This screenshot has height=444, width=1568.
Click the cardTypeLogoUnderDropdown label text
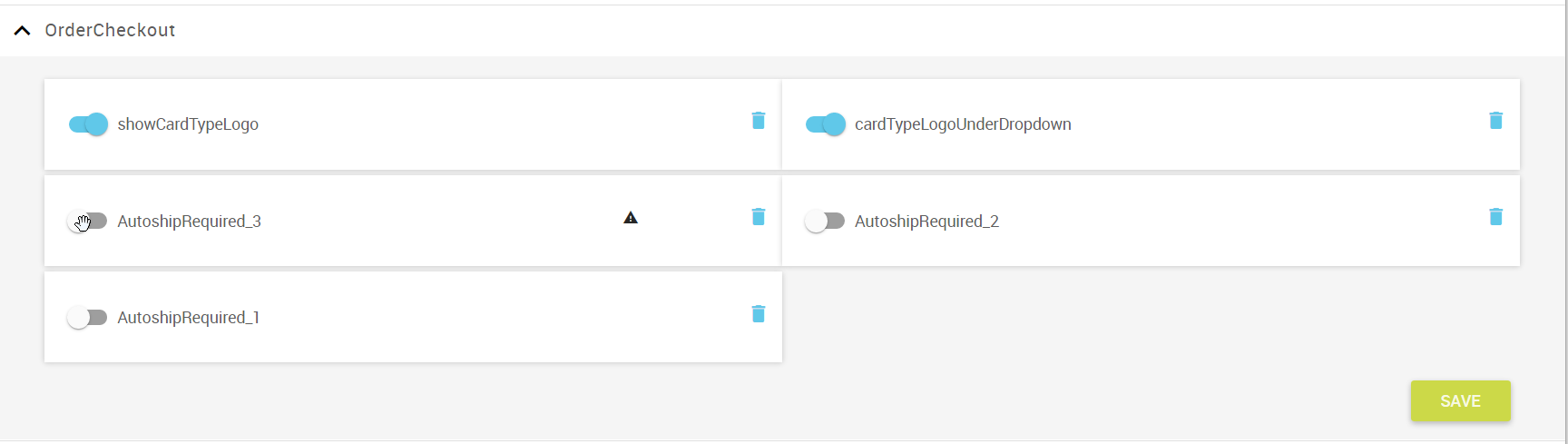963,124
